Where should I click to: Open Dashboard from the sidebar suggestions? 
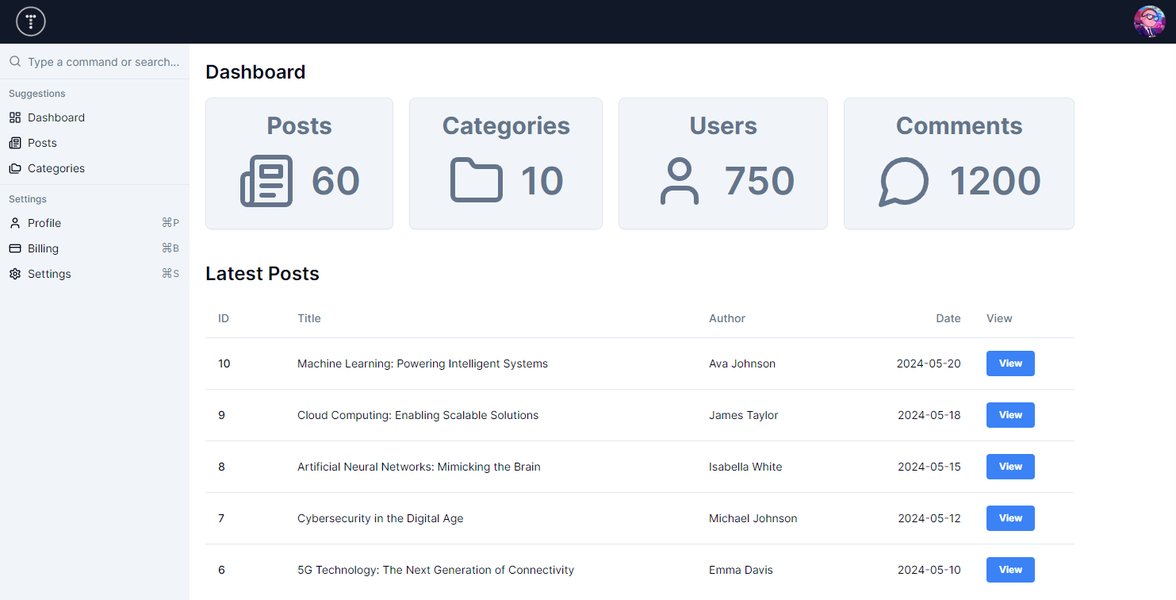94,118
